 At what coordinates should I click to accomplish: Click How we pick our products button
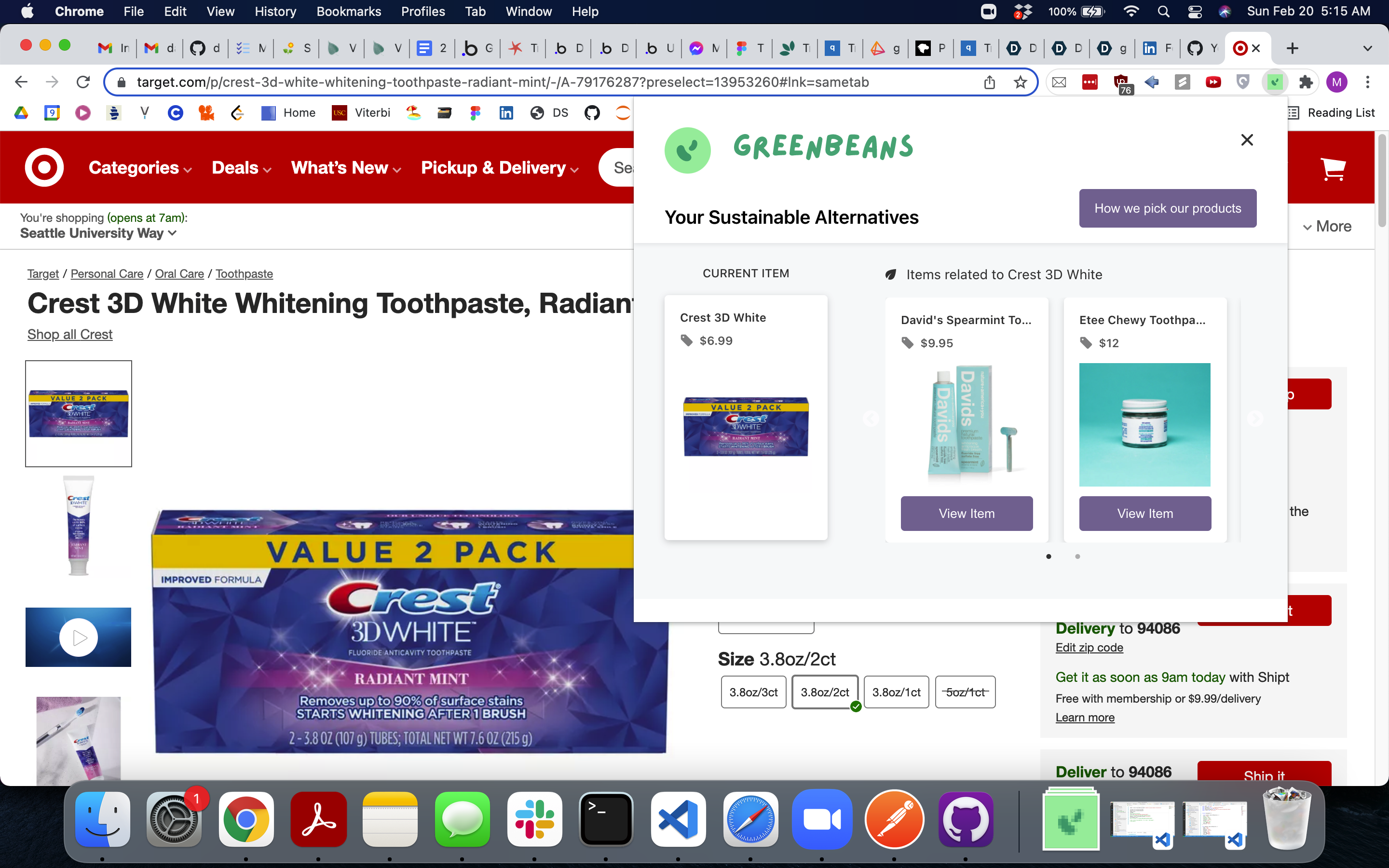click(1168, 208)
